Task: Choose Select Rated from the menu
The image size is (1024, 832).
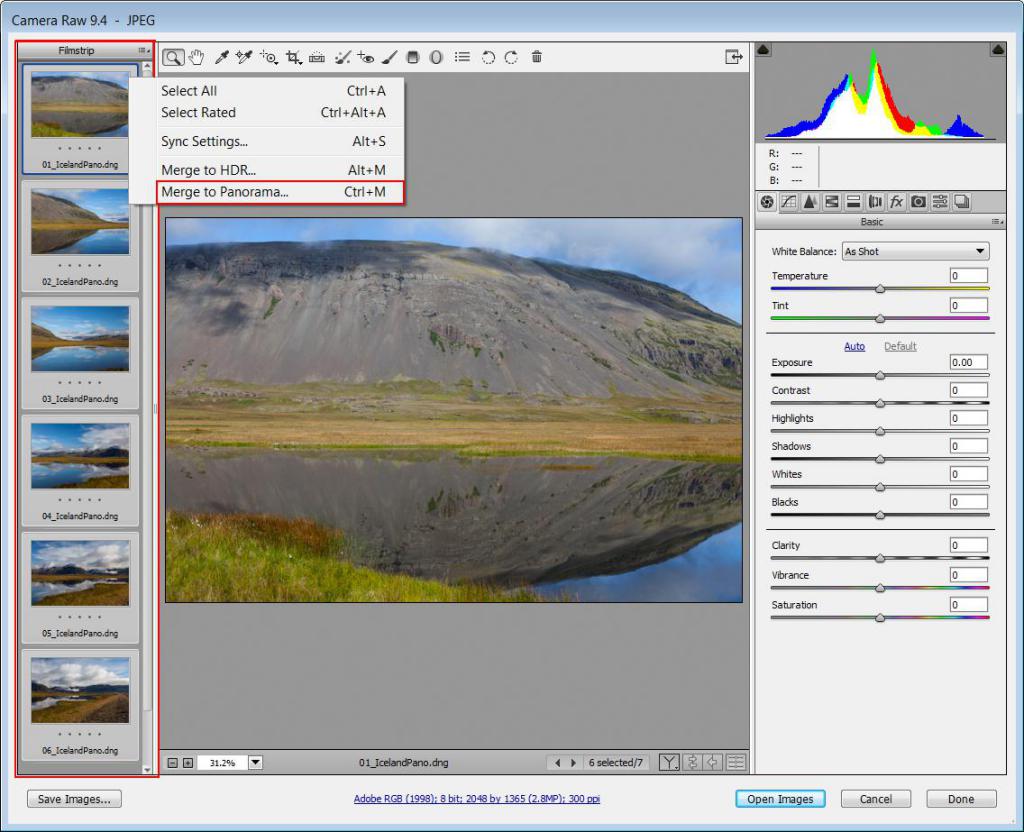Action: [273, 112]
